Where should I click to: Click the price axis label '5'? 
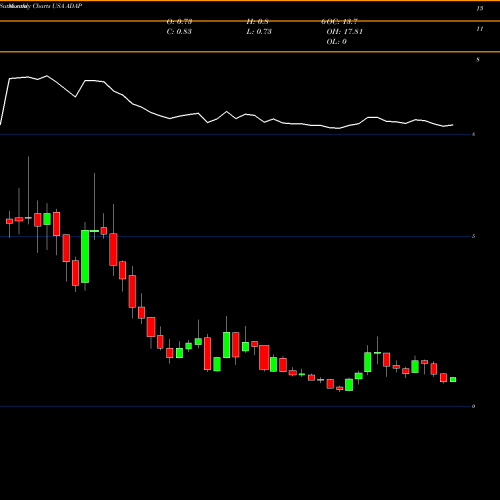pyautogui.click(x=473, y=236)
